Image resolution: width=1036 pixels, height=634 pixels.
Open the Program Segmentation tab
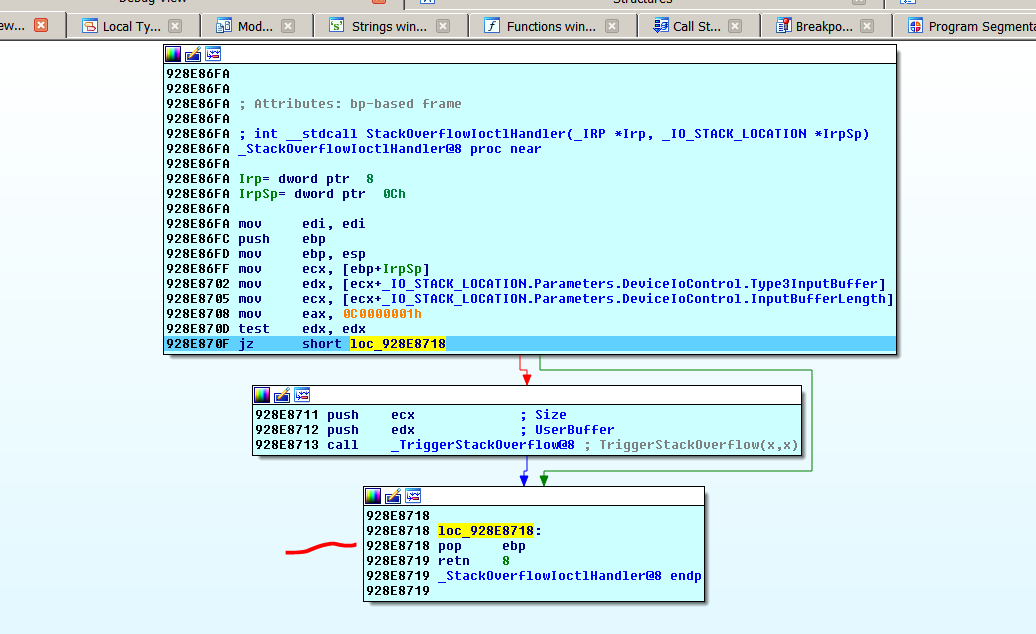(980, 27)
